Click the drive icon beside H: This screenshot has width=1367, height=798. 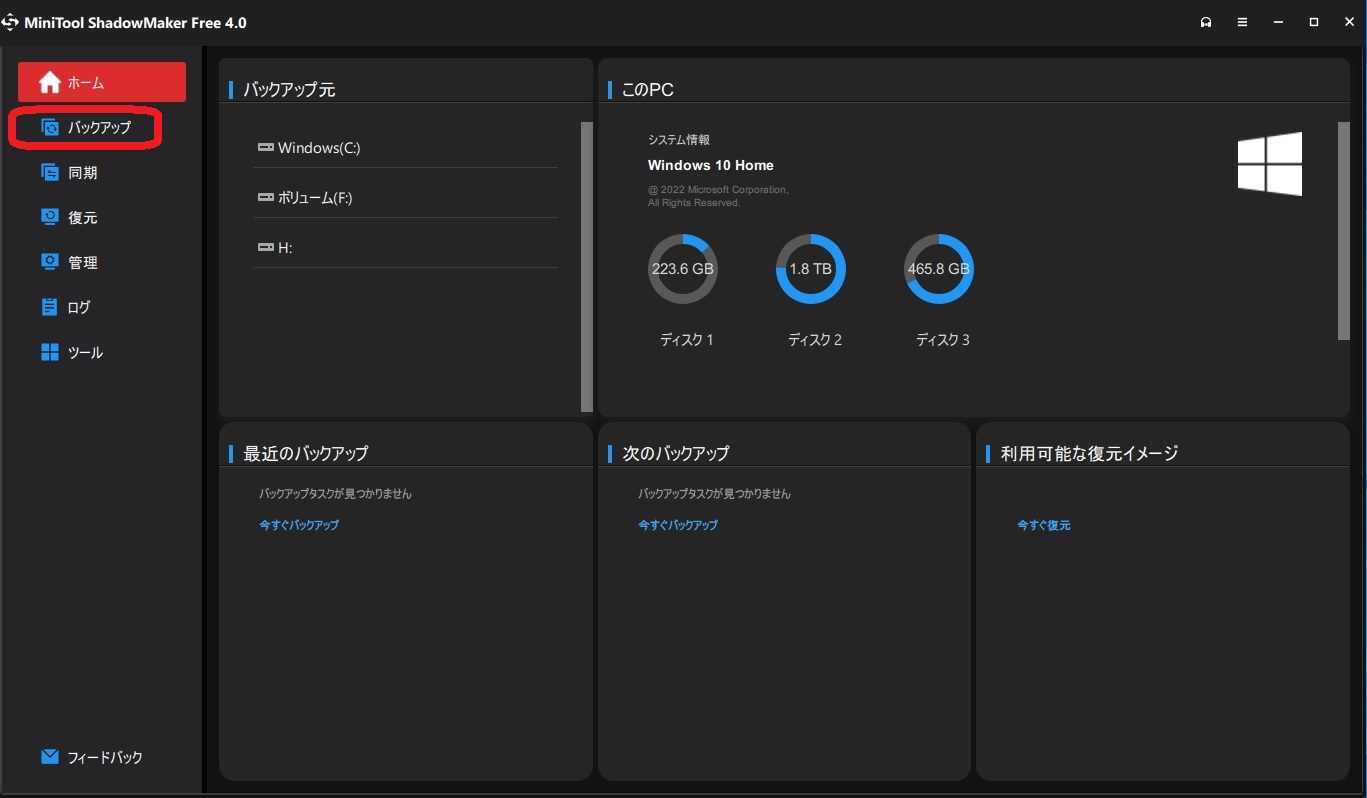[265, 247]
